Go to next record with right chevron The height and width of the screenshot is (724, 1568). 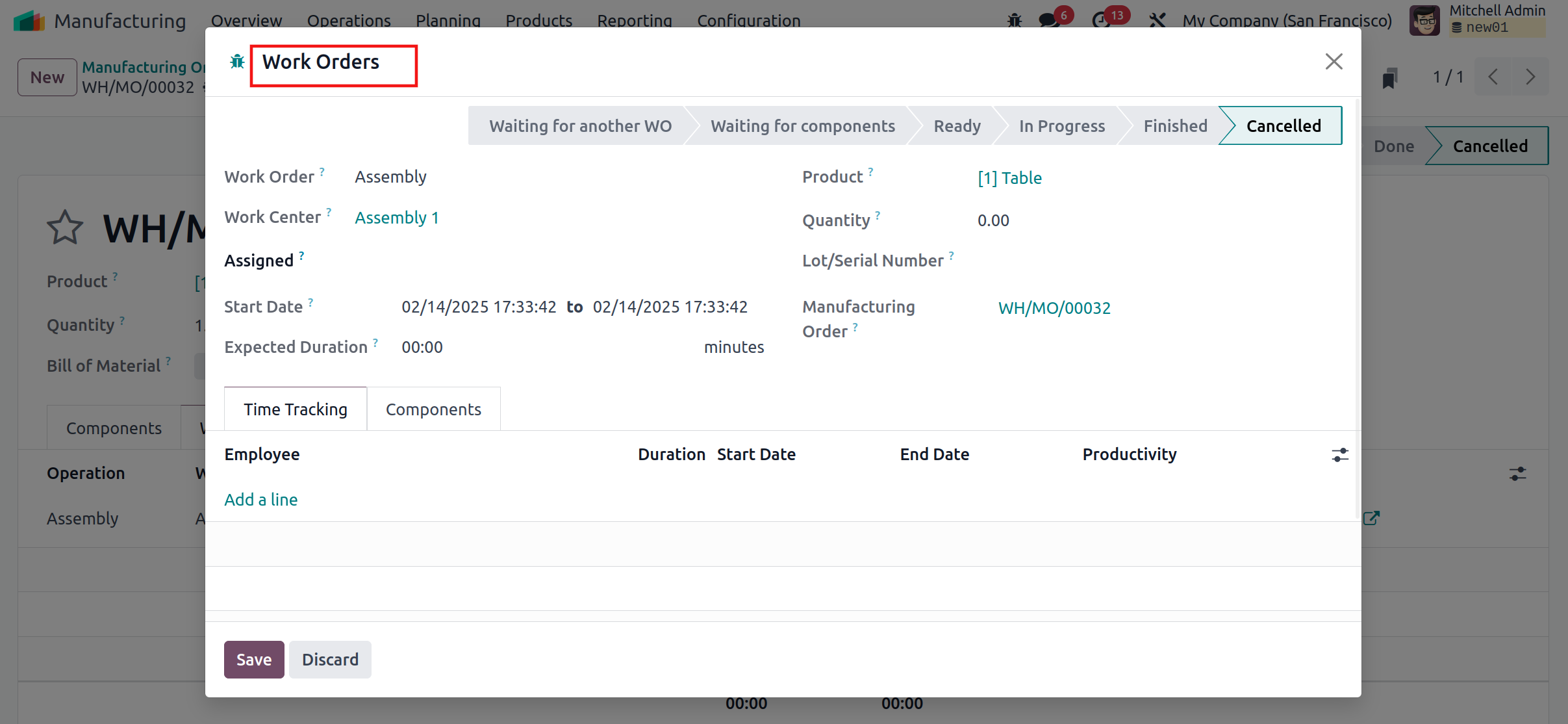1530,77
